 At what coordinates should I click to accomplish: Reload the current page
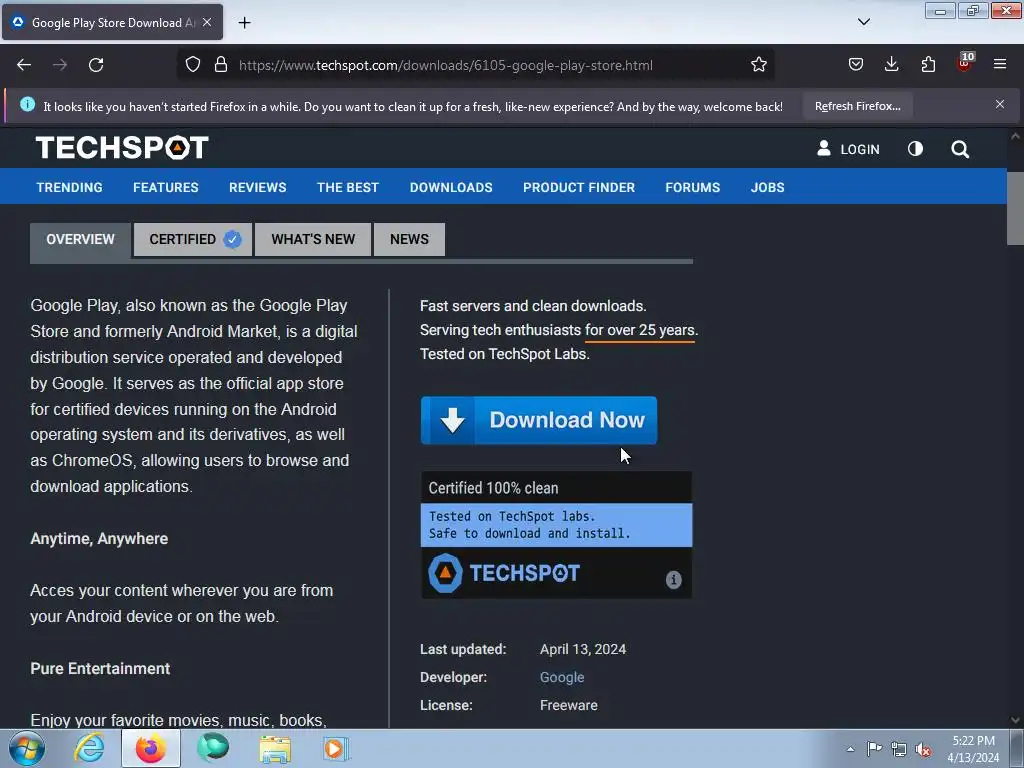96,65
